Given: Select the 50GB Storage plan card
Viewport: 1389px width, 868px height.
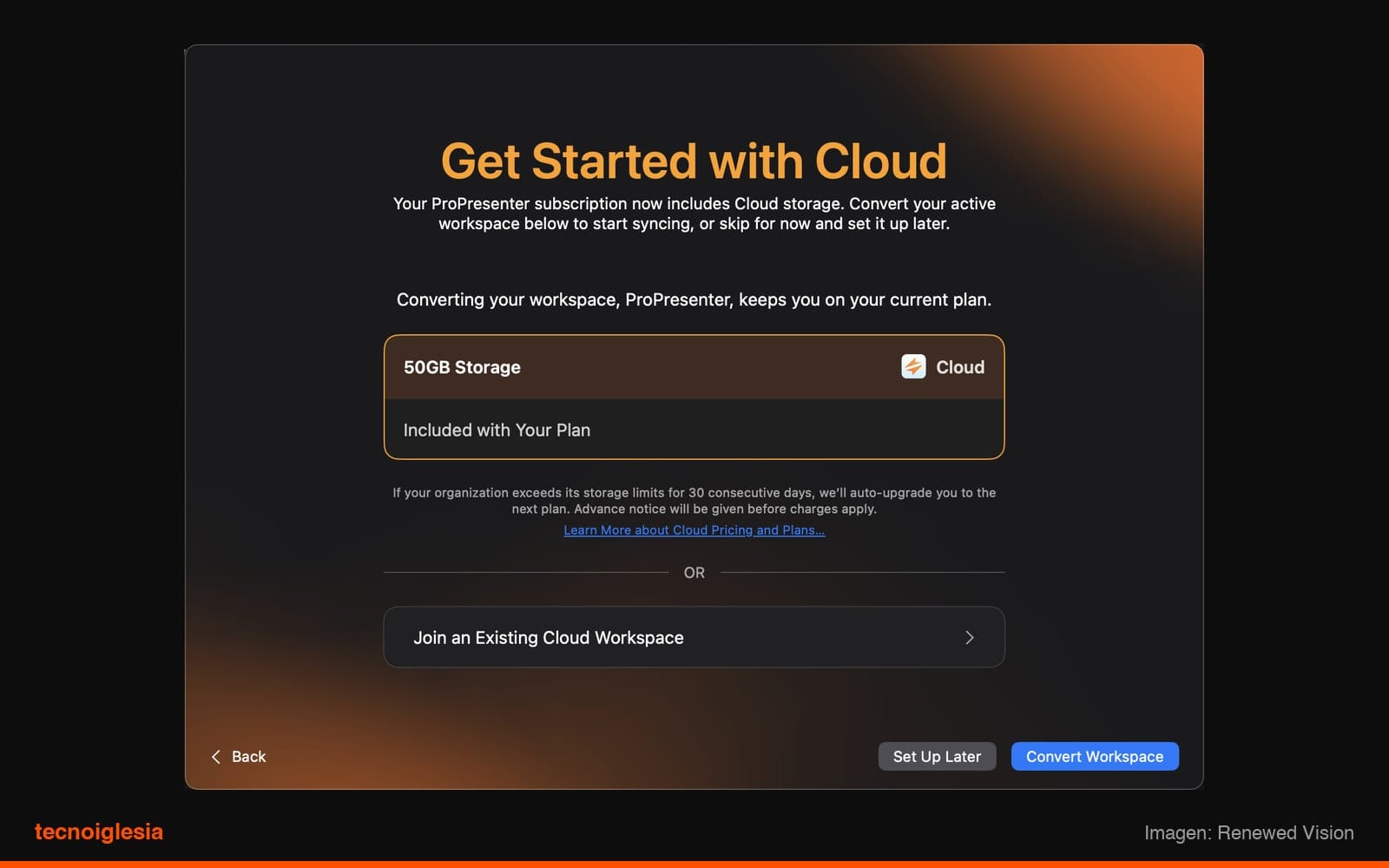Looking at the screenshot, I should tap(694, 397).
